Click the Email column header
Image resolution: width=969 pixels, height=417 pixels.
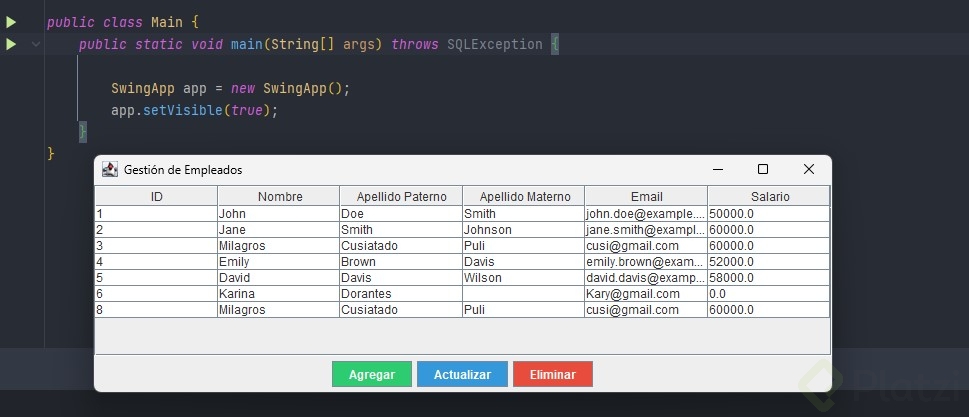646,196
